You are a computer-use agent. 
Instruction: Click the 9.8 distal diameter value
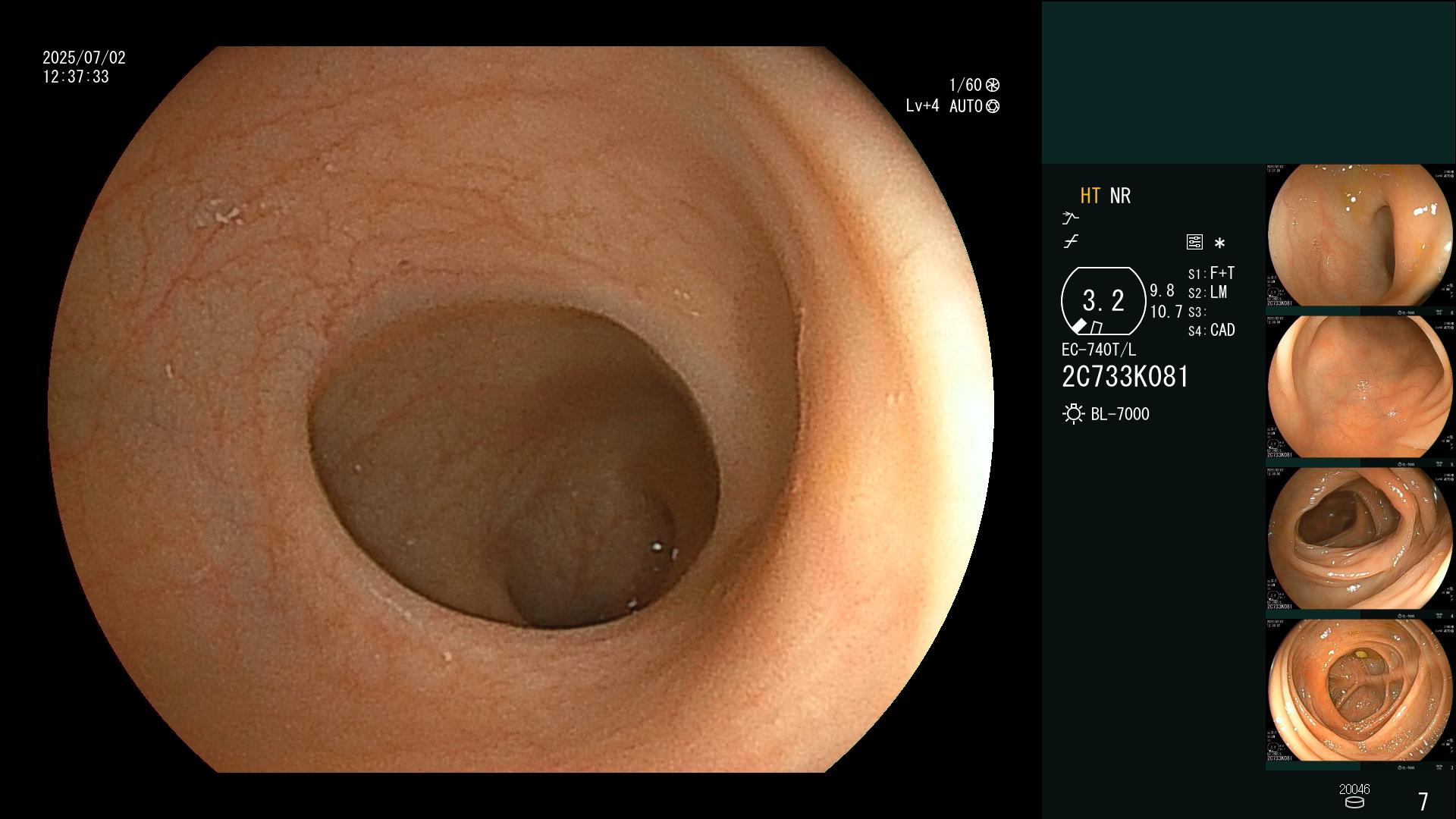(1162, 291)
